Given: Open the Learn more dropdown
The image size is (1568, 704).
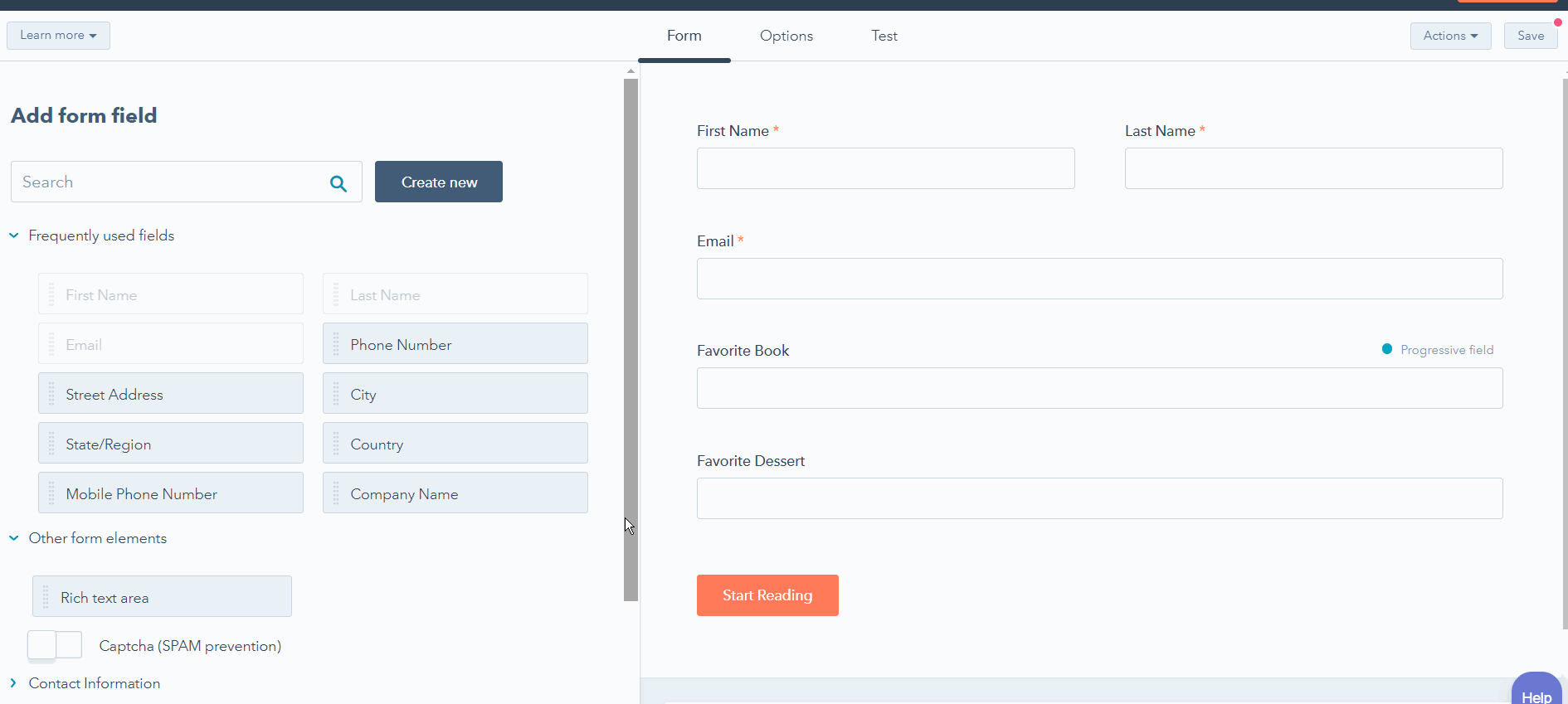Looking at the screenshot, I should click(x=58, y=36).
